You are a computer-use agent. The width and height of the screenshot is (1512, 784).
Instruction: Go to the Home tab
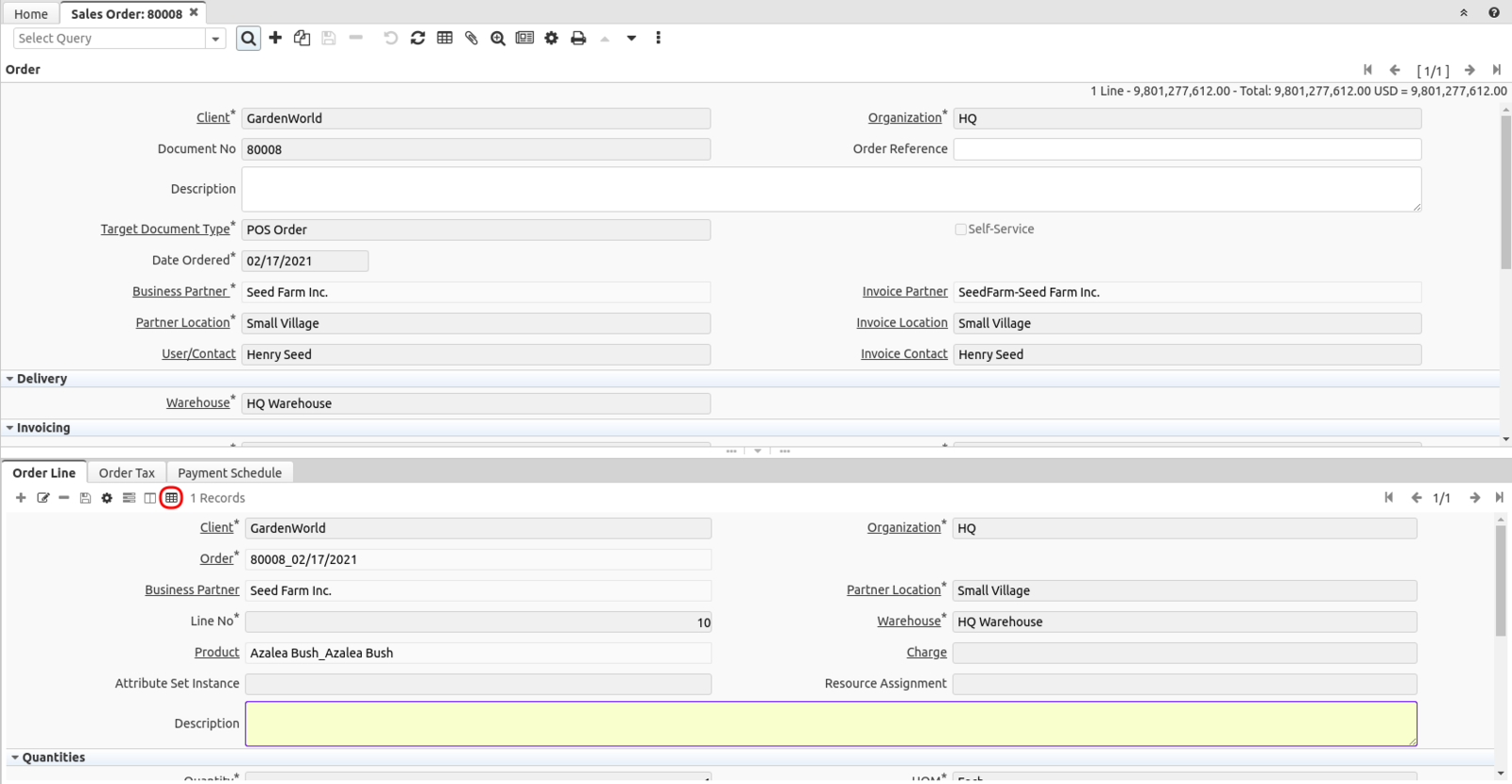[31, 14]
